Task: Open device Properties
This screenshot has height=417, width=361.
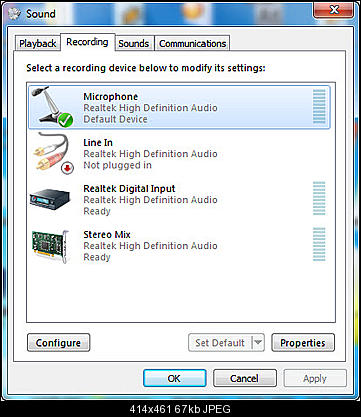Action: [x=303, y=343]
